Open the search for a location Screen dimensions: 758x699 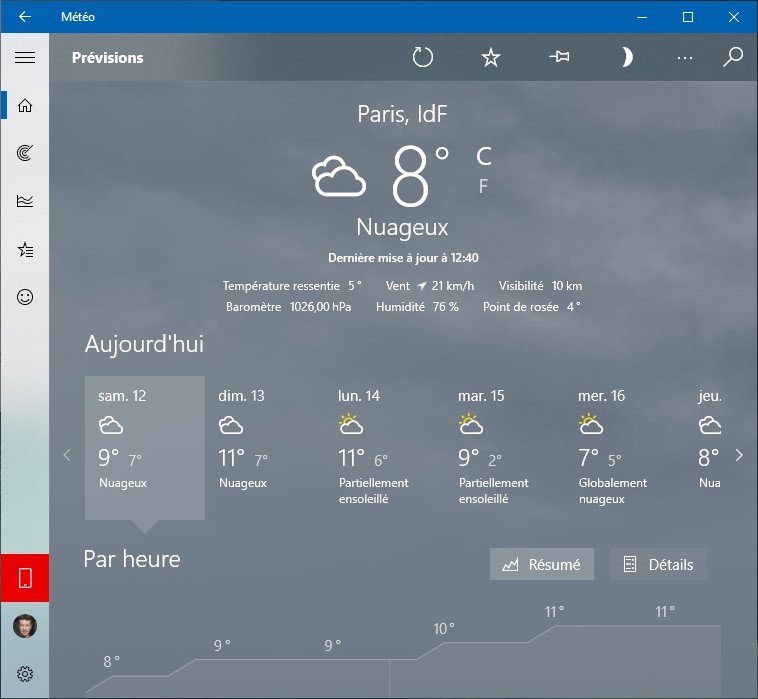coord(733,58)
